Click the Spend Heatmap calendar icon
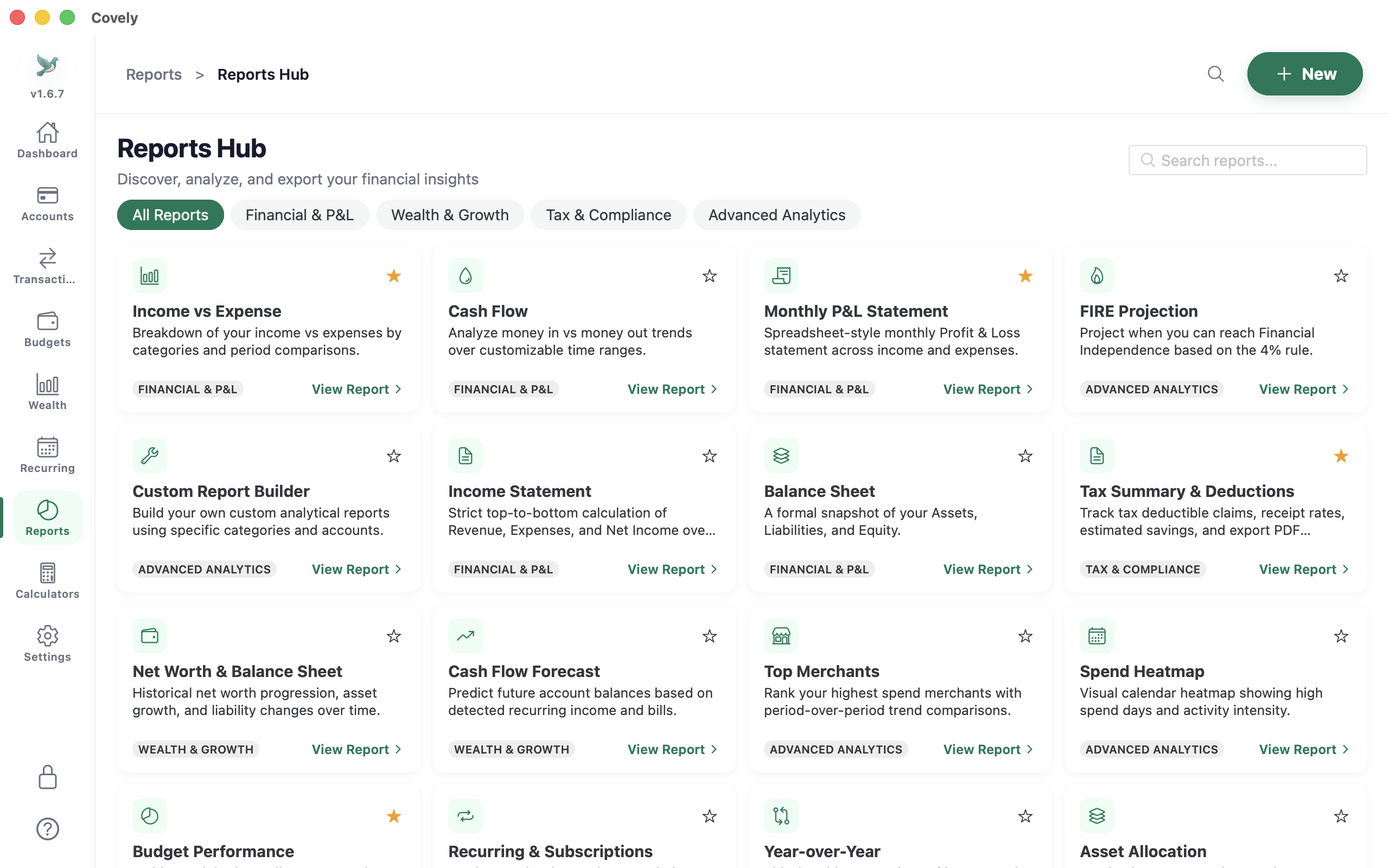 [x=1097, y=636]
